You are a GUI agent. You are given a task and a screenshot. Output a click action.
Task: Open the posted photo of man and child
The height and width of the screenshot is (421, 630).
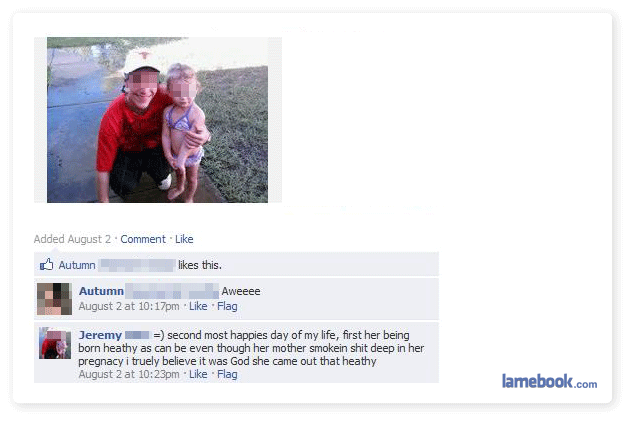(x=158, y=120)
